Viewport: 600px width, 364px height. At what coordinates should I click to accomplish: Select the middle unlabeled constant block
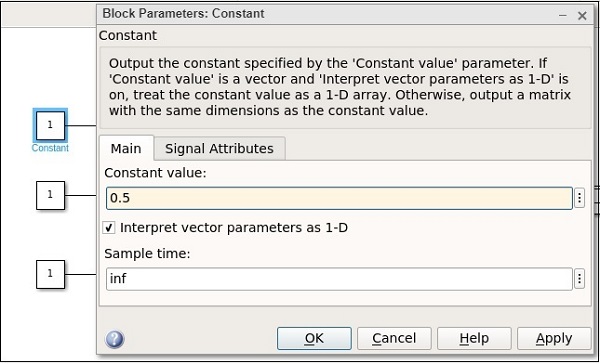click(51, 195)
